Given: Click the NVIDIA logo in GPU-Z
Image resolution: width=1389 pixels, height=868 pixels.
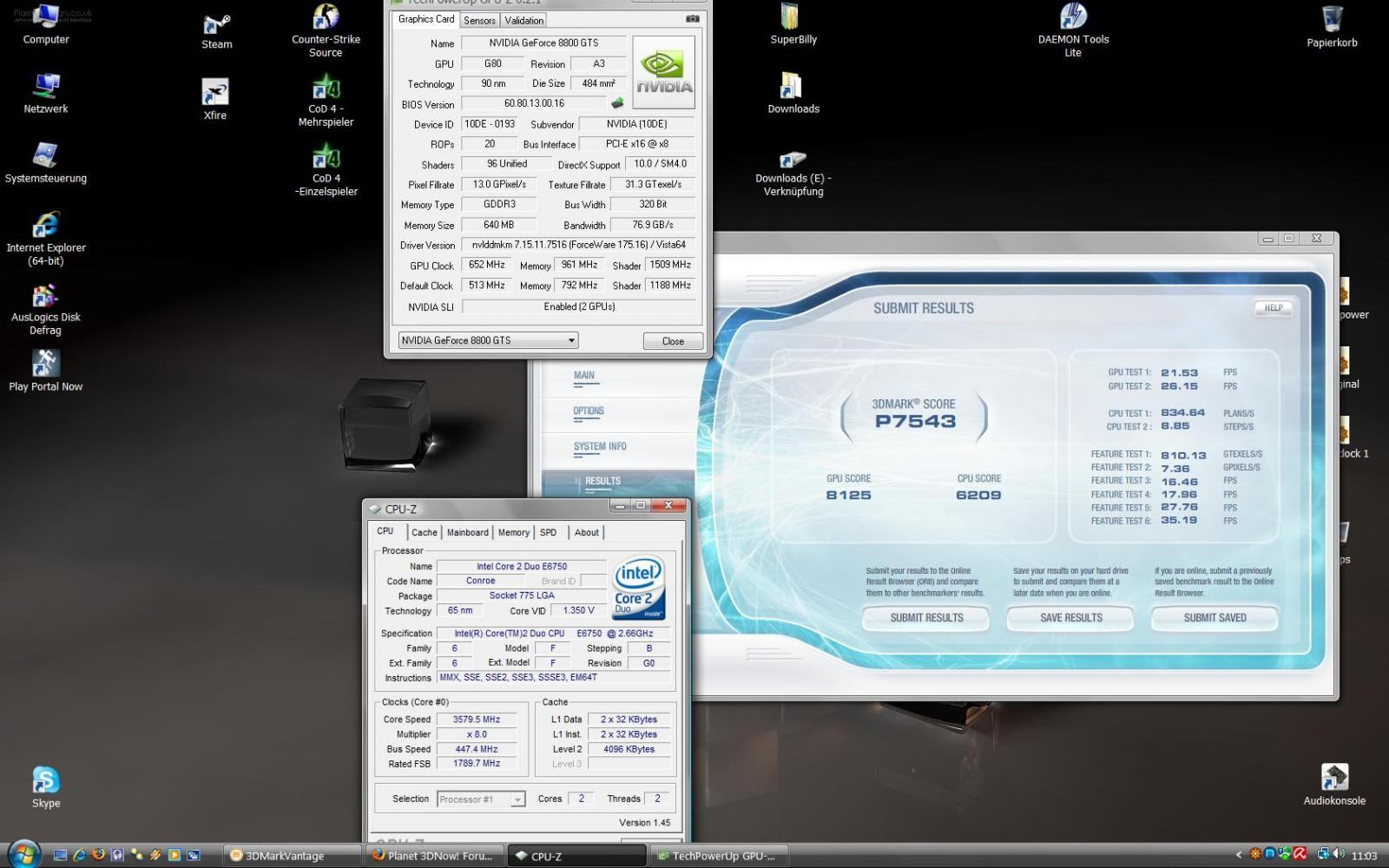Looking at the screenshot, I should (x=664, y=72).
